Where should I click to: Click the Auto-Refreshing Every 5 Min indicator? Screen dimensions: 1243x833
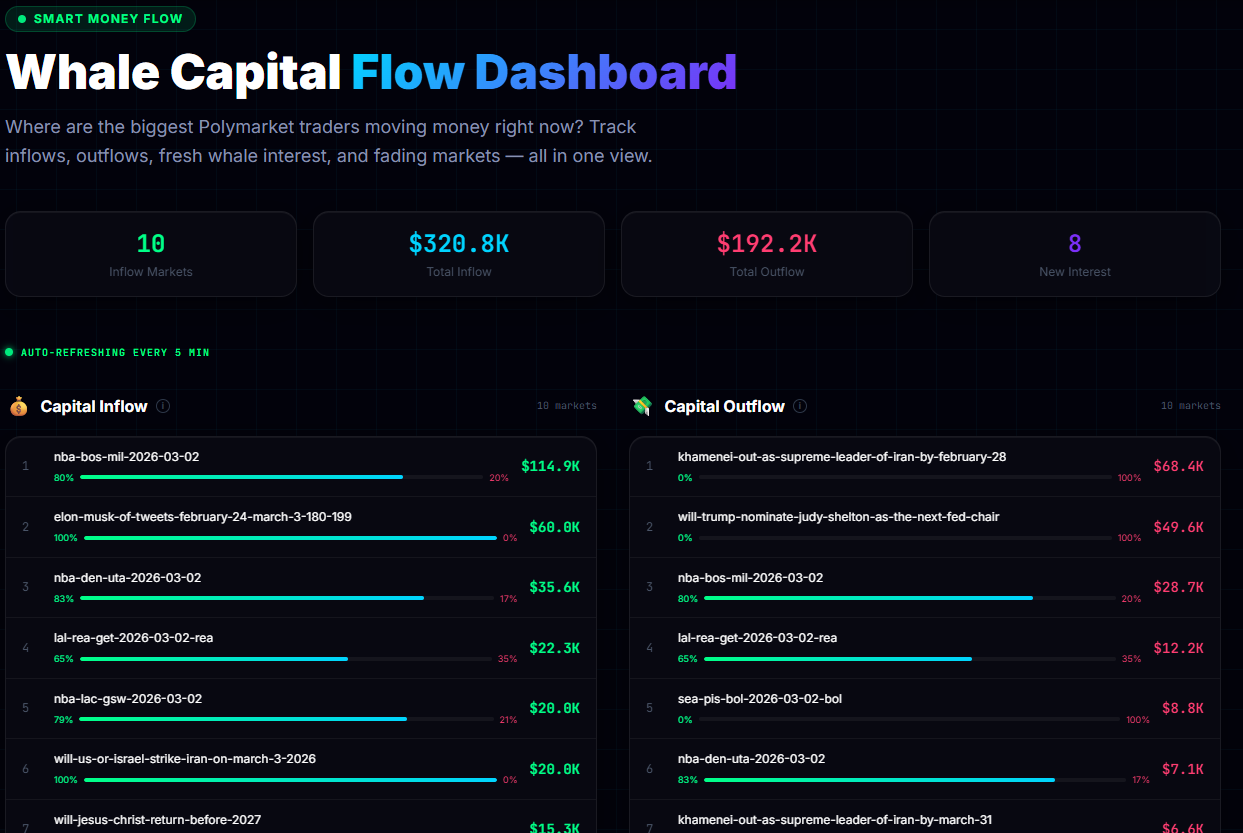click(108, 353)
